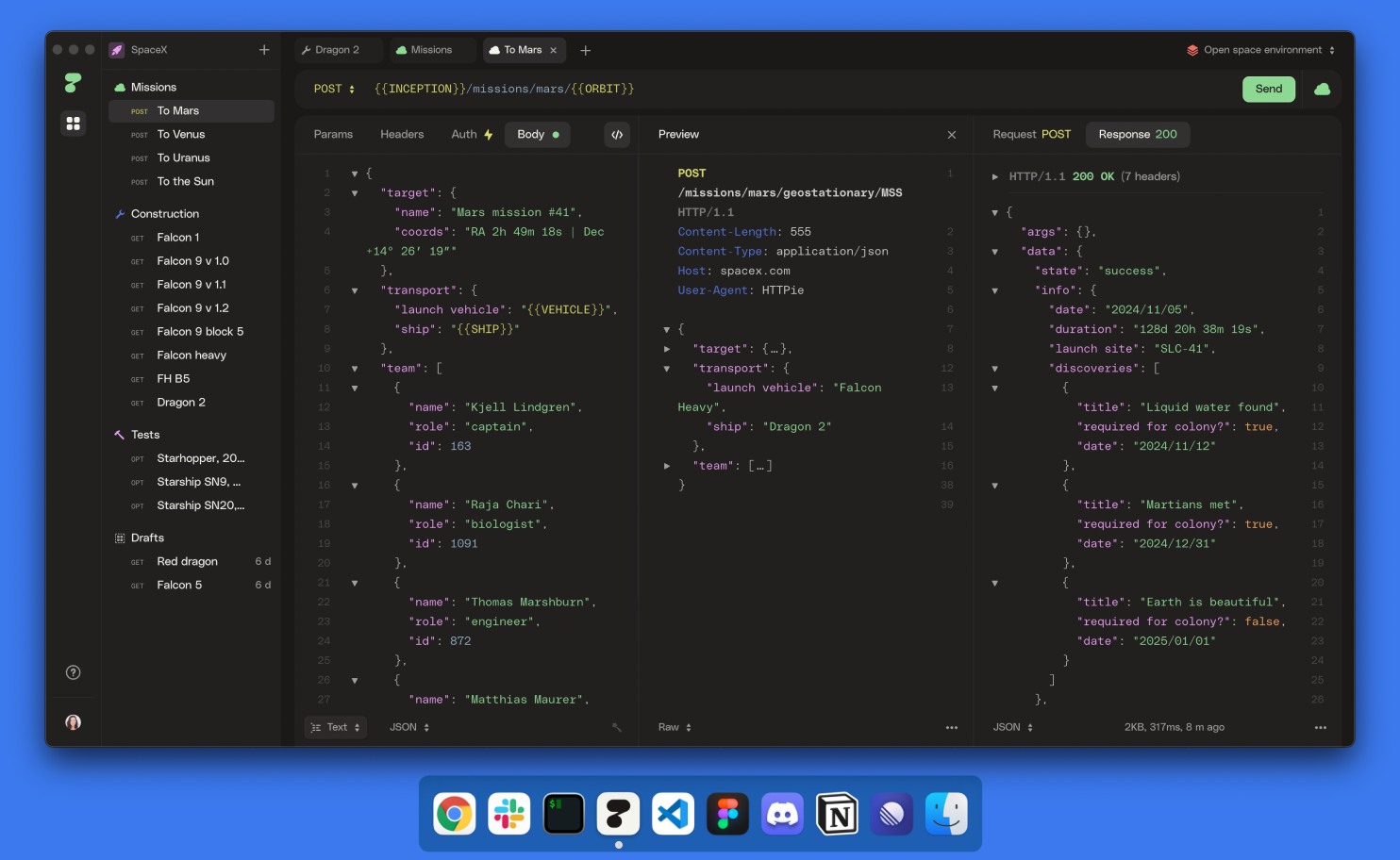The image size is (1400, 860).
Task: Switch to the Missions tab
Action: click(431, 50)
